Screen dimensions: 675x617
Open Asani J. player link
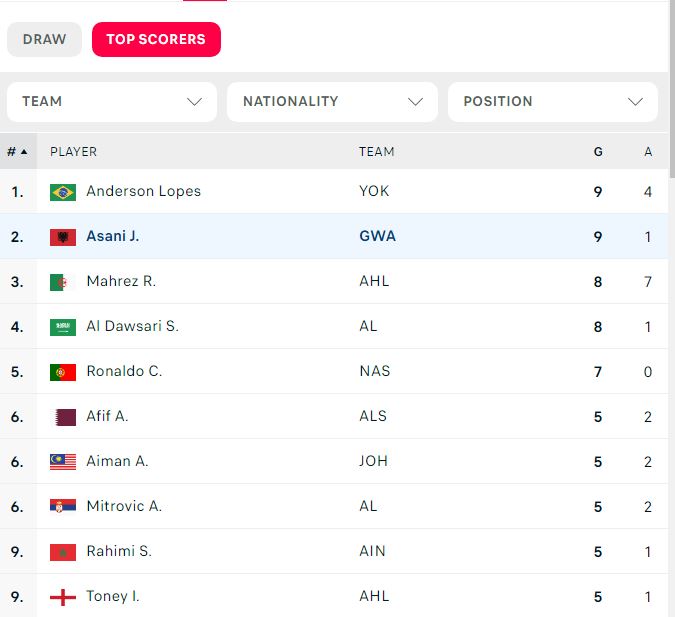[113, 237]
